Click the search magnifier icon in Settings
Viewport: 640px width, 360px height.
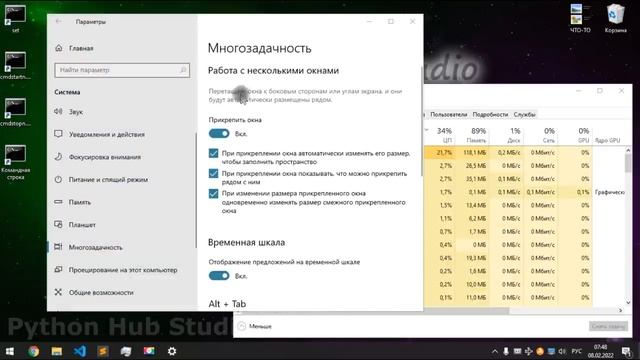point(183,70)
